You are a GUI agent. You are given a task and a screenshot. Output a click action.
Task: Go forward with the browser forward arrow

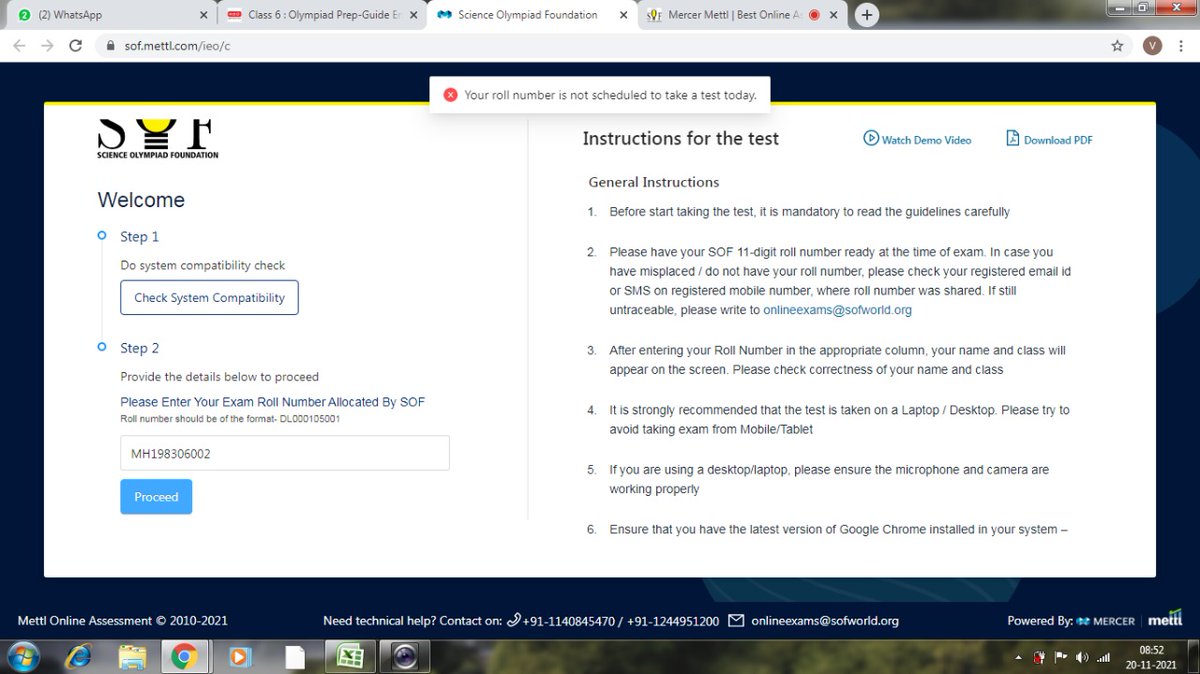coord(47,46)
